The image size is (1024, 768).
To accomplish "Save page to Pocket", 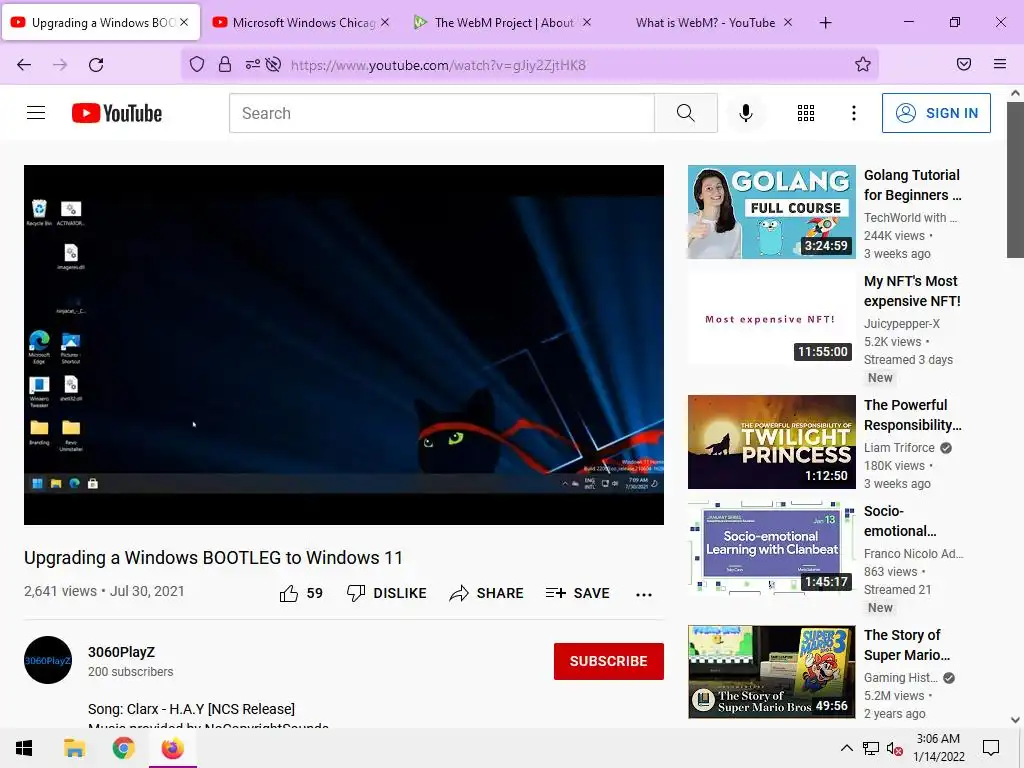I will click(963, 64).
